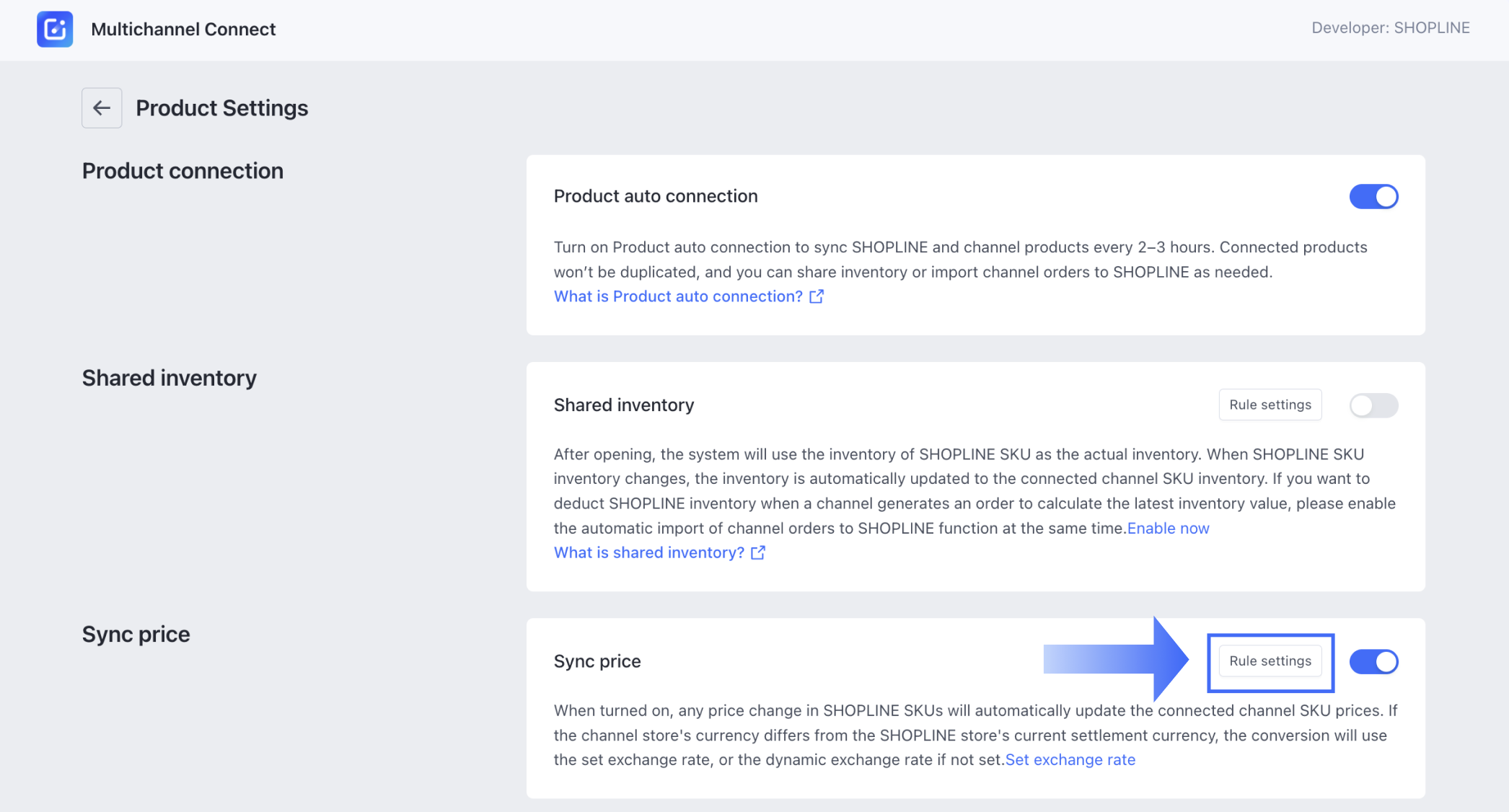Open "What is Product auto connection?" link
This screenshot has width=1509, height=812.
(x=678, y=296)
